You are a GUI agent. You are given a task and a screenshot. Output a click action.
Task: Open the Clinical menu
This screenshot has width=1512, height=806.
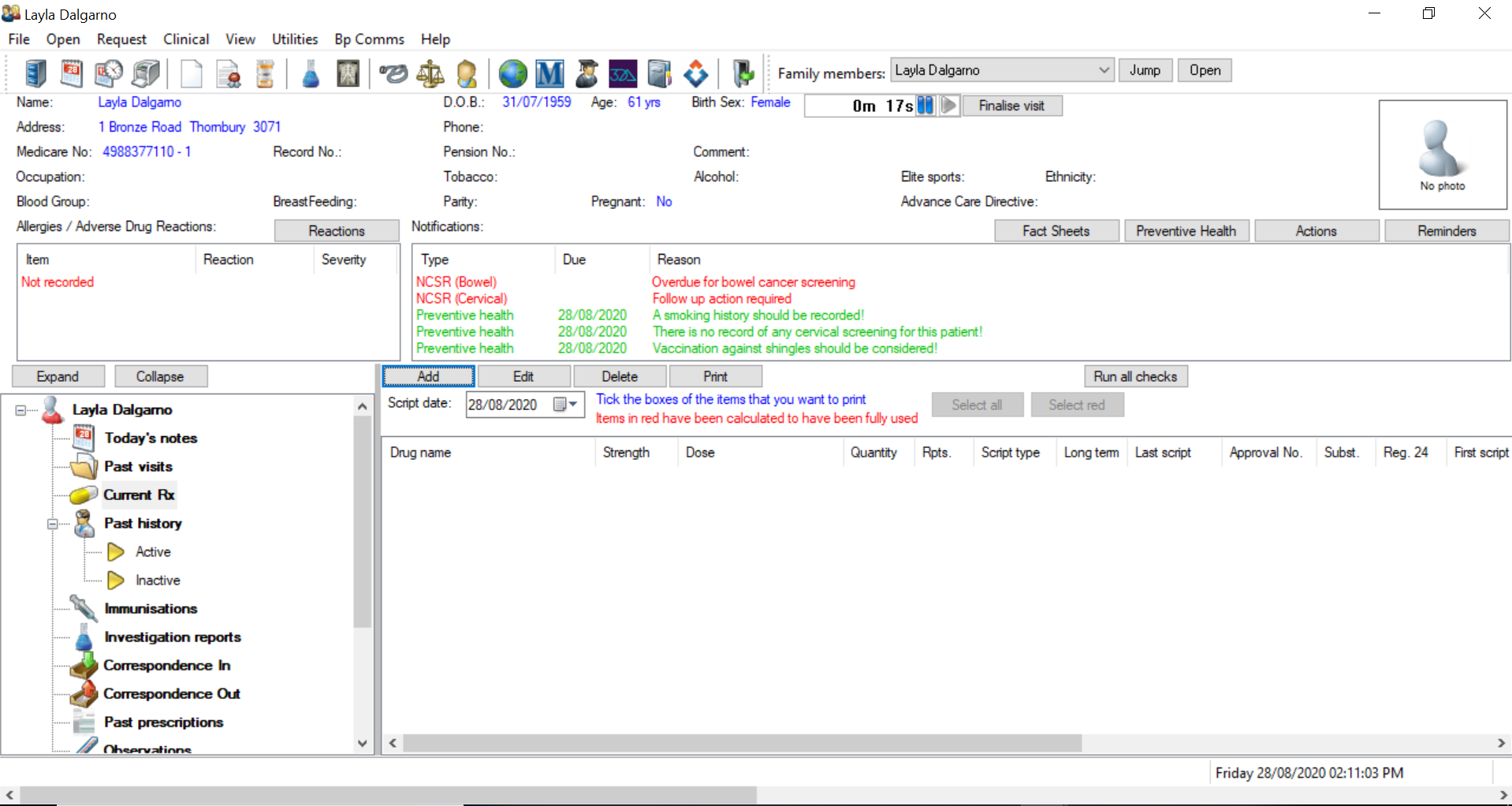point(186,39)
